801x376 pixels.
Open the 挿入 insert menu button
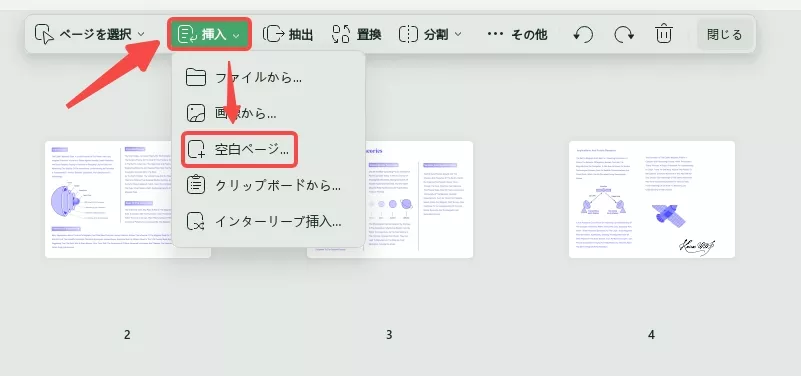[209, 34]
